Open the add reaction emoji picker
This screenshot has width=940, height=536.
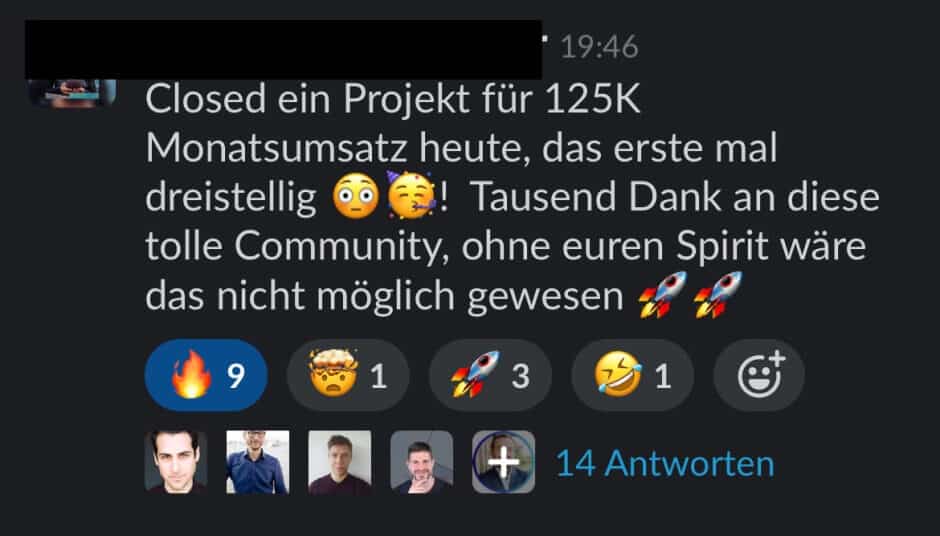click(x=759, y=375)
